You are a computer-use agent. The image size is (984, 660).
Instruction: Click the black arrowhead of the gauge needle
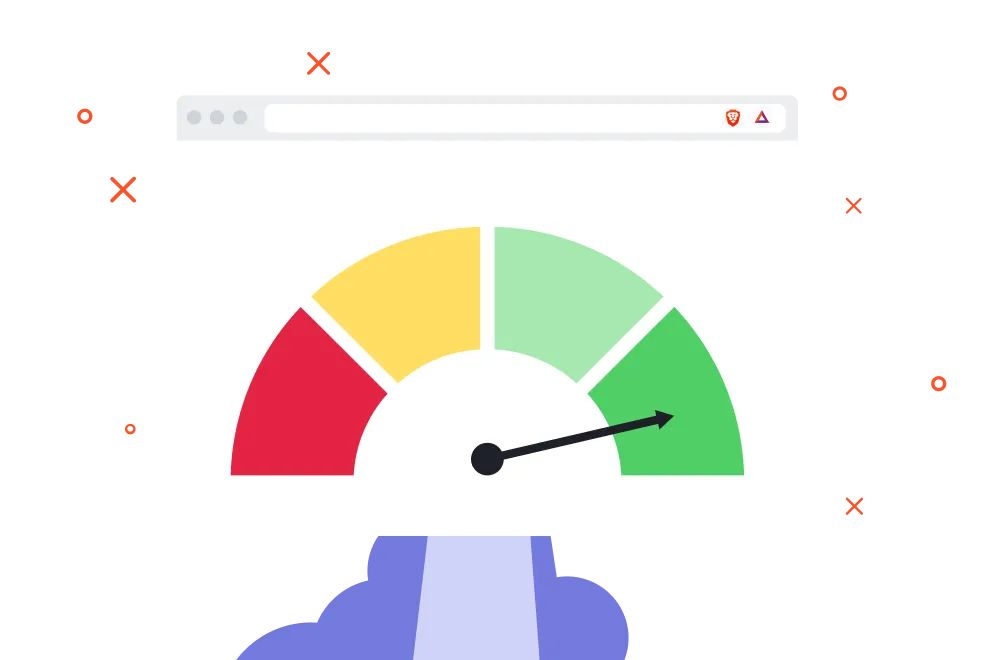(663, 419)
